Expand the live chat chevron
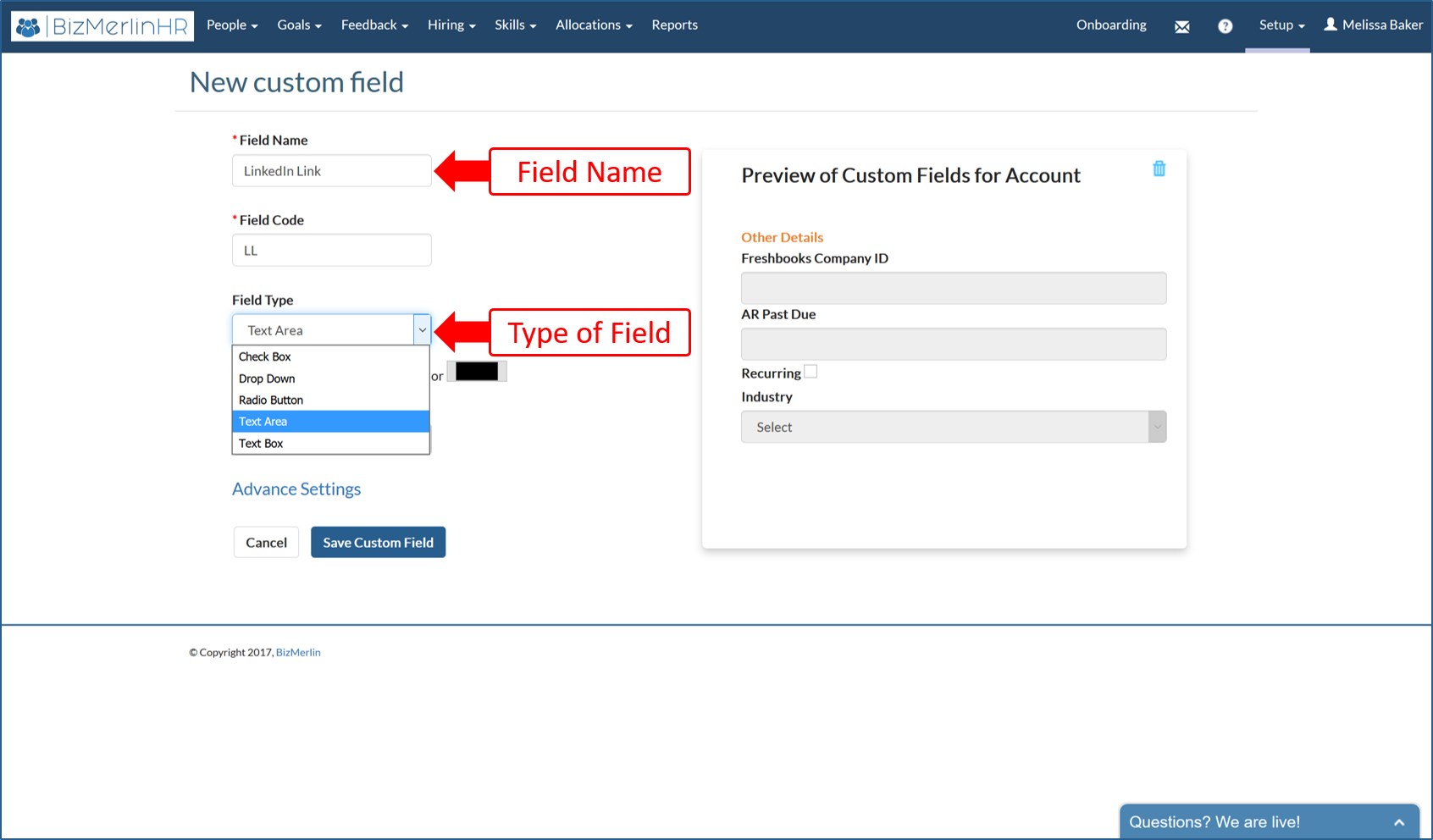Screen dimensions: 1433x840 click(1399, 822)
